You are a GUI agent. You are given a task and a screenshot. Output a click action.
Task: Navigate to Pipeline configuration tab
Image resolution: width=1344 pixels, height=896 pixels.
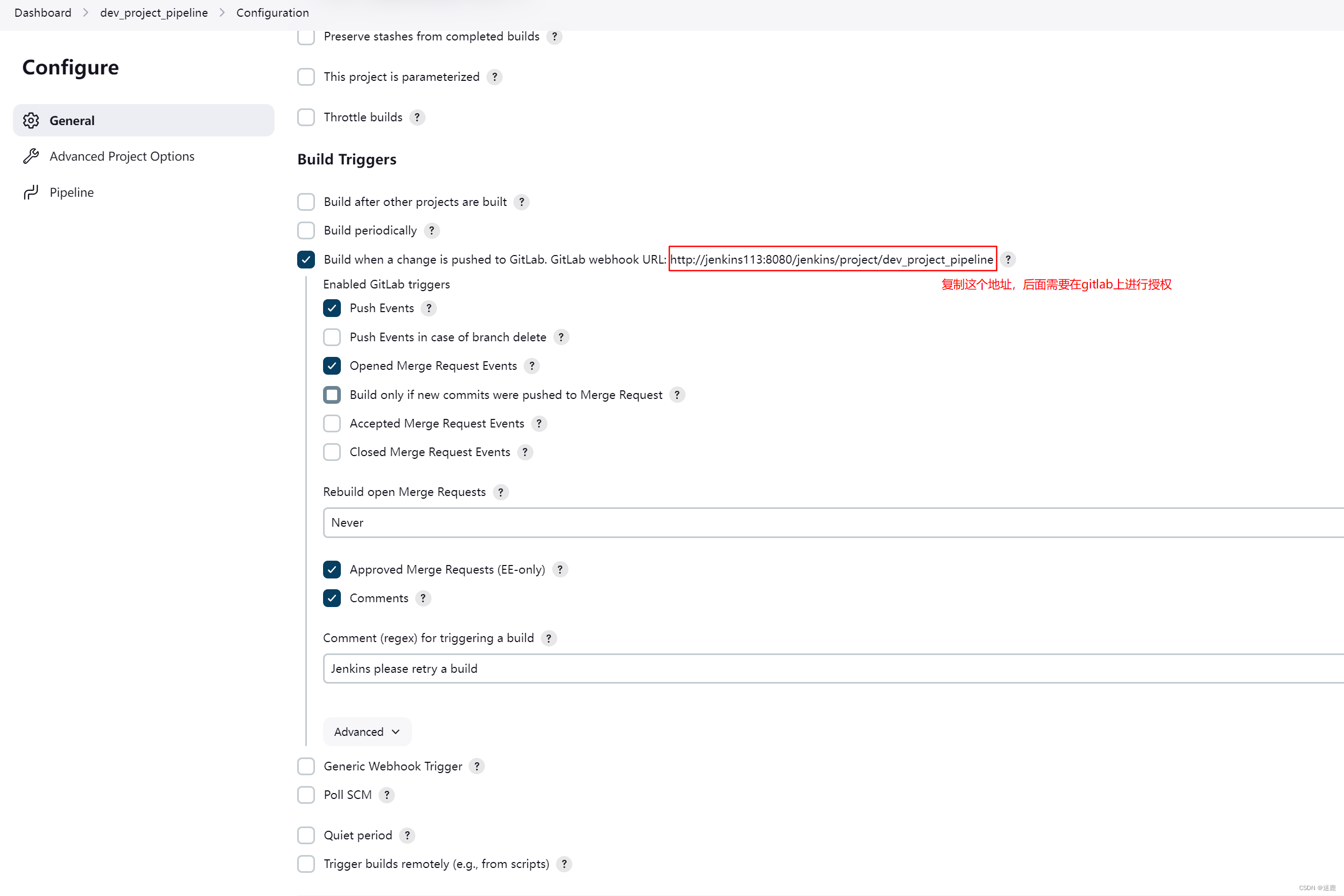point(71,192)
